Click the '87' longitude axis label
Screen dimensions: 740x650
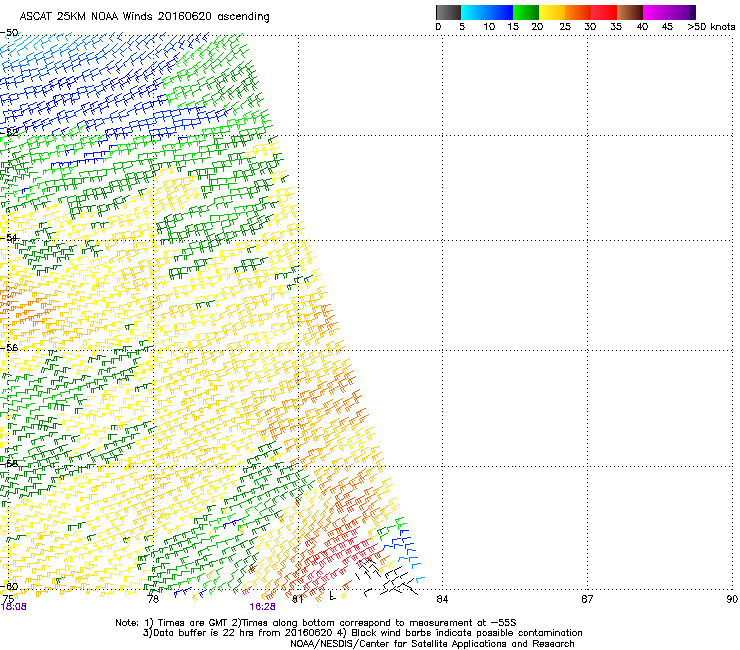587,599
